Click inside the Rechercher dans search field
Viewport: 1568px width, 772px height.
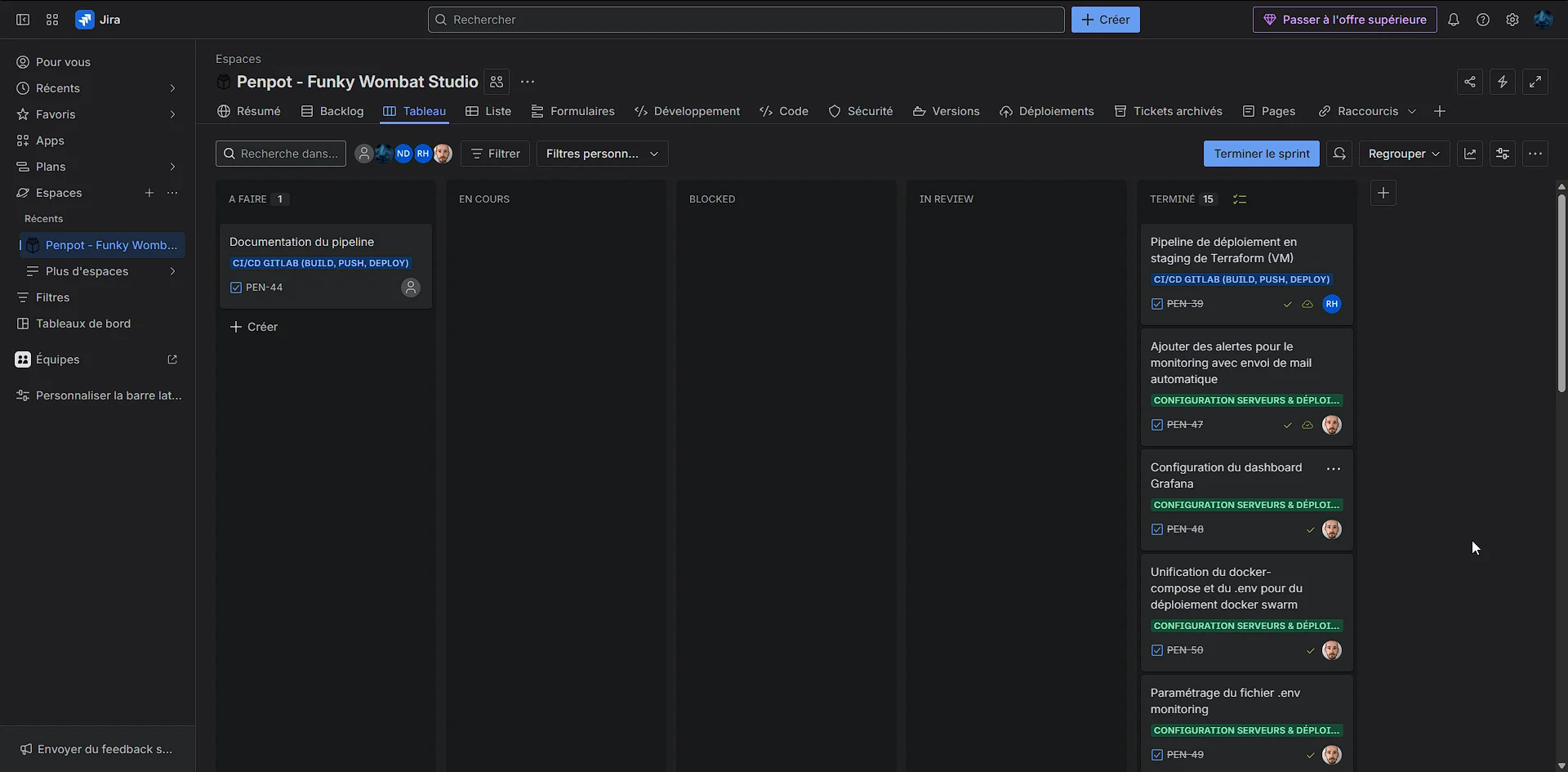tap(280, 154)
